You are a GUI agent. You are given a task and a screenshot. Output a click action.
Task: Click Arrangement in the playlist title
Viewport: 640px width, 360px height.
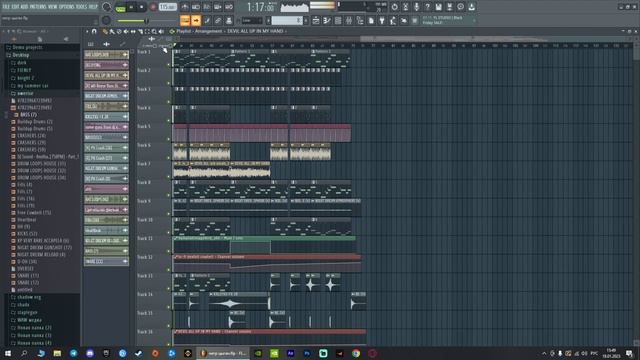coord(208,31)
